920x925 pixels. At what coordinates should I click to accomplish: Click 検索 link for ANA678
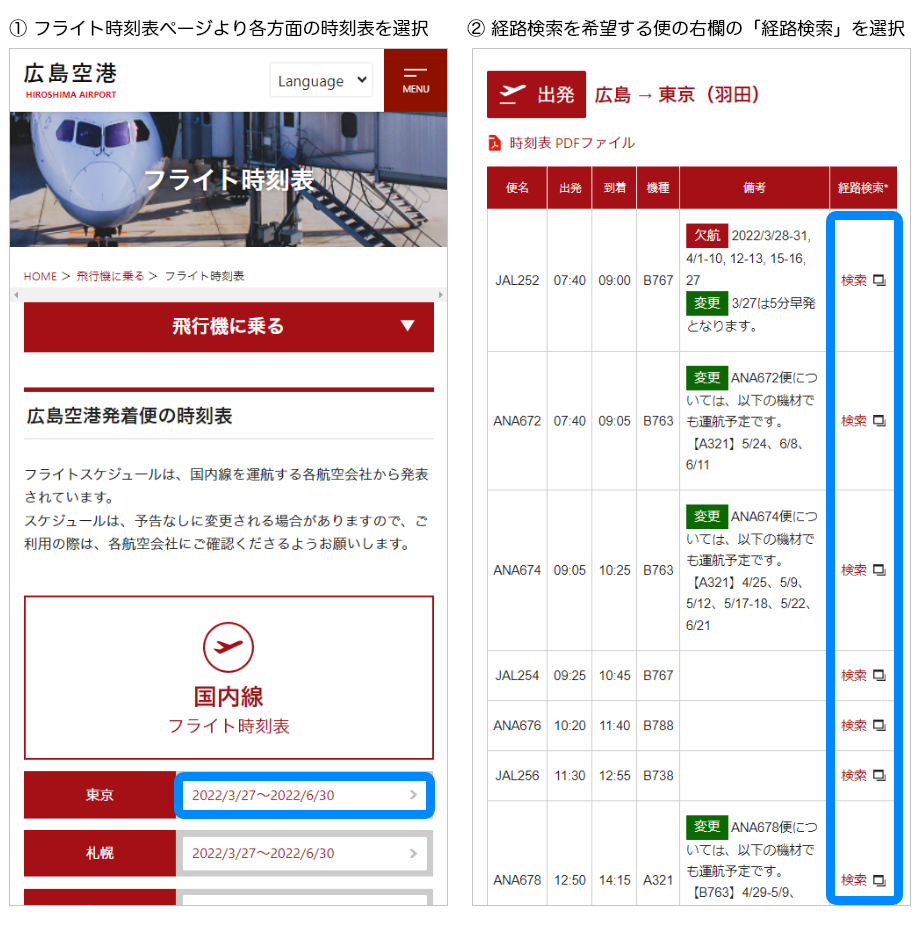pos(853,880)
